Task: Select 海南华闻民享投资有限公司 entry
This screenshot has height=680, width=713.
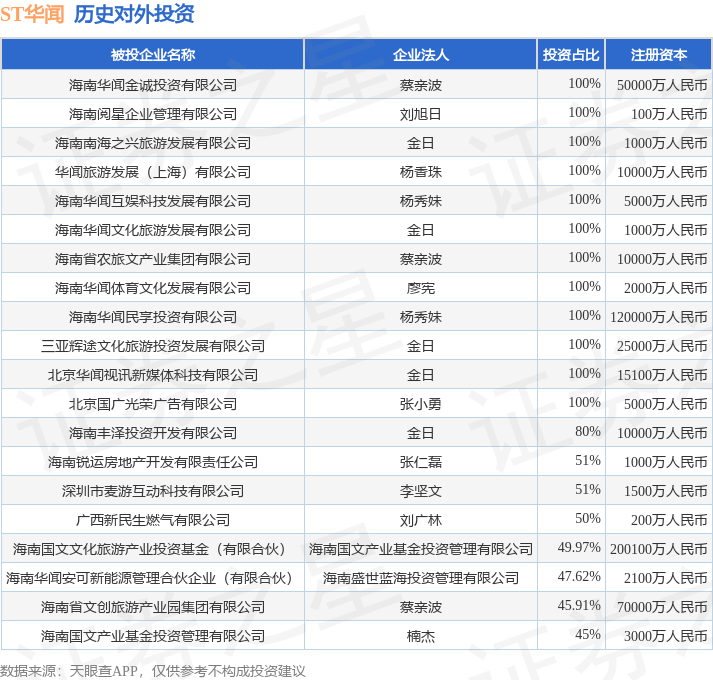Action: pos(153,317)
